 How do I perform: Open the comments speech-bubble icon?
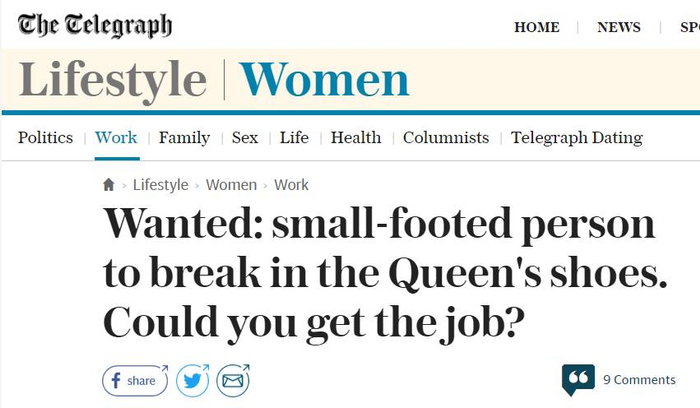point(577,379)
